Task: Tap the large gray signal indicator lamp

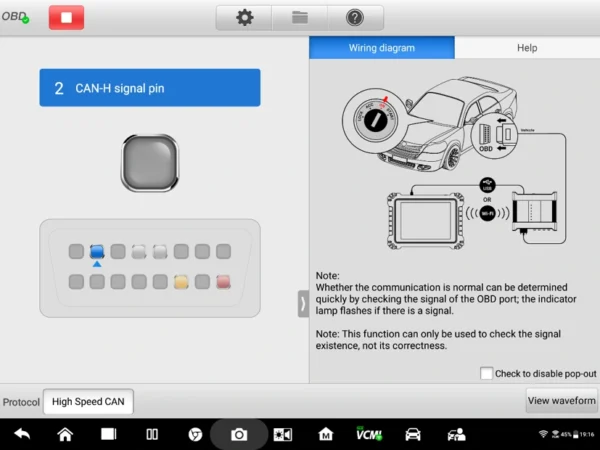Action: coord(149,162)
